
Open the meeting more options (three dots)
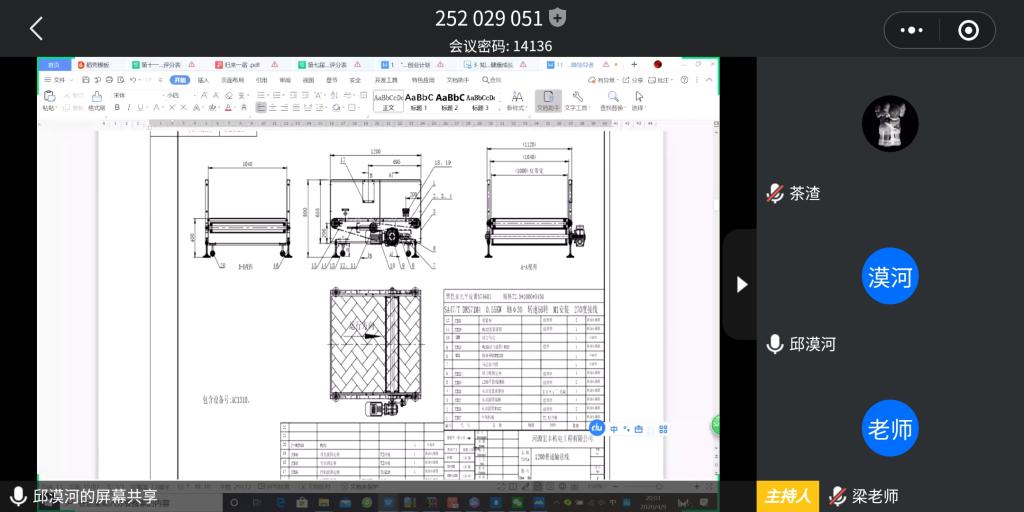click(911, 30)
